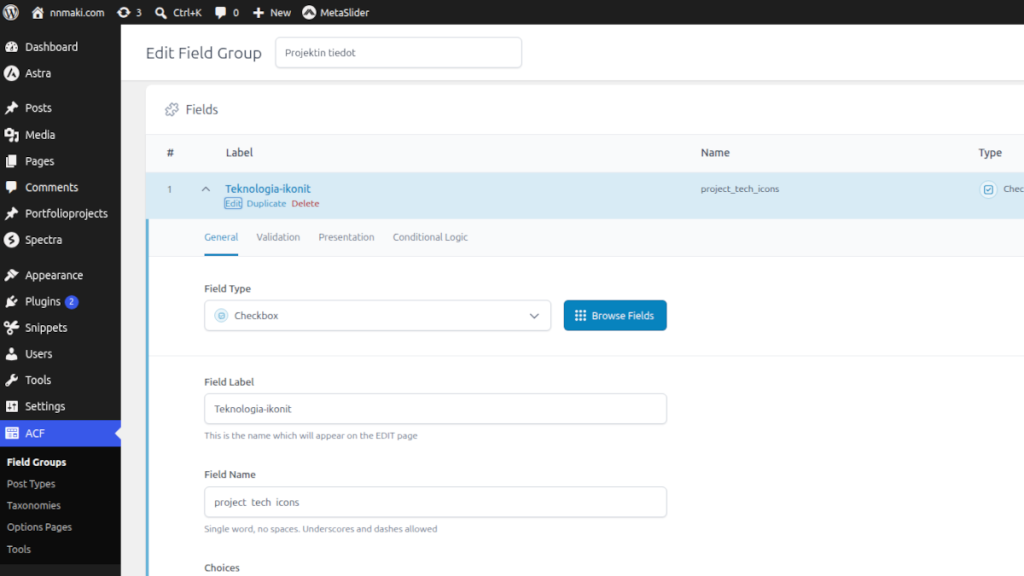Switch to the Conditional Logic tab
Screen dimensions: 1024x576
tap(430, 237)
